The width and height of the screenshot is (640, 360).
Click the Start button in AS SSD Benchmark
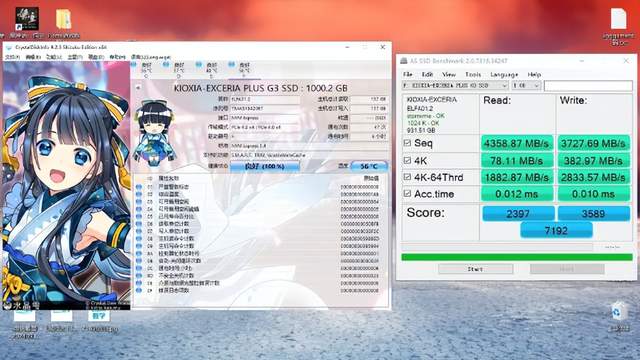(476, 269)
